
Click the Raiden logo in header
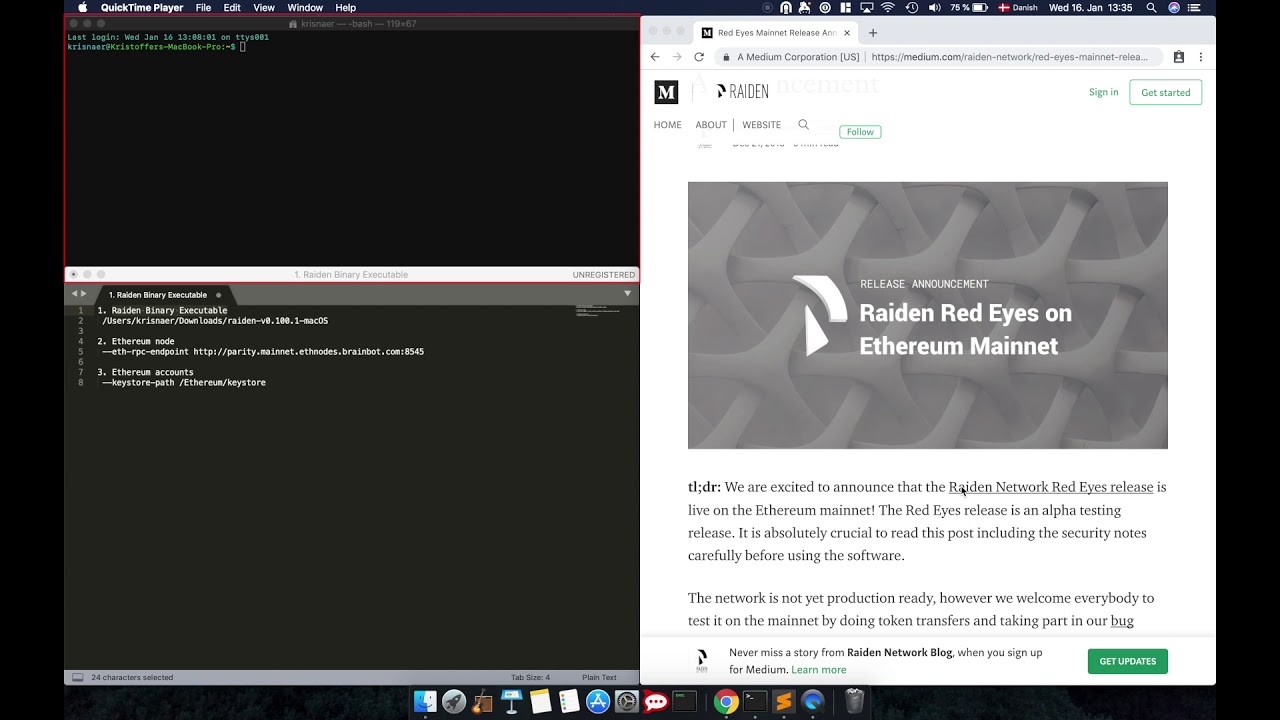tap(742, 92)
